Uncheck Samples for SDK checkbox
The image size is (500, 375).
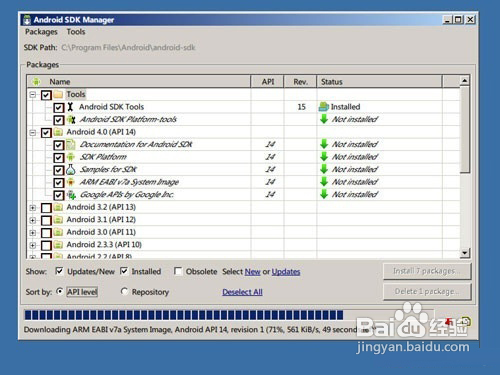click(59, 170)
